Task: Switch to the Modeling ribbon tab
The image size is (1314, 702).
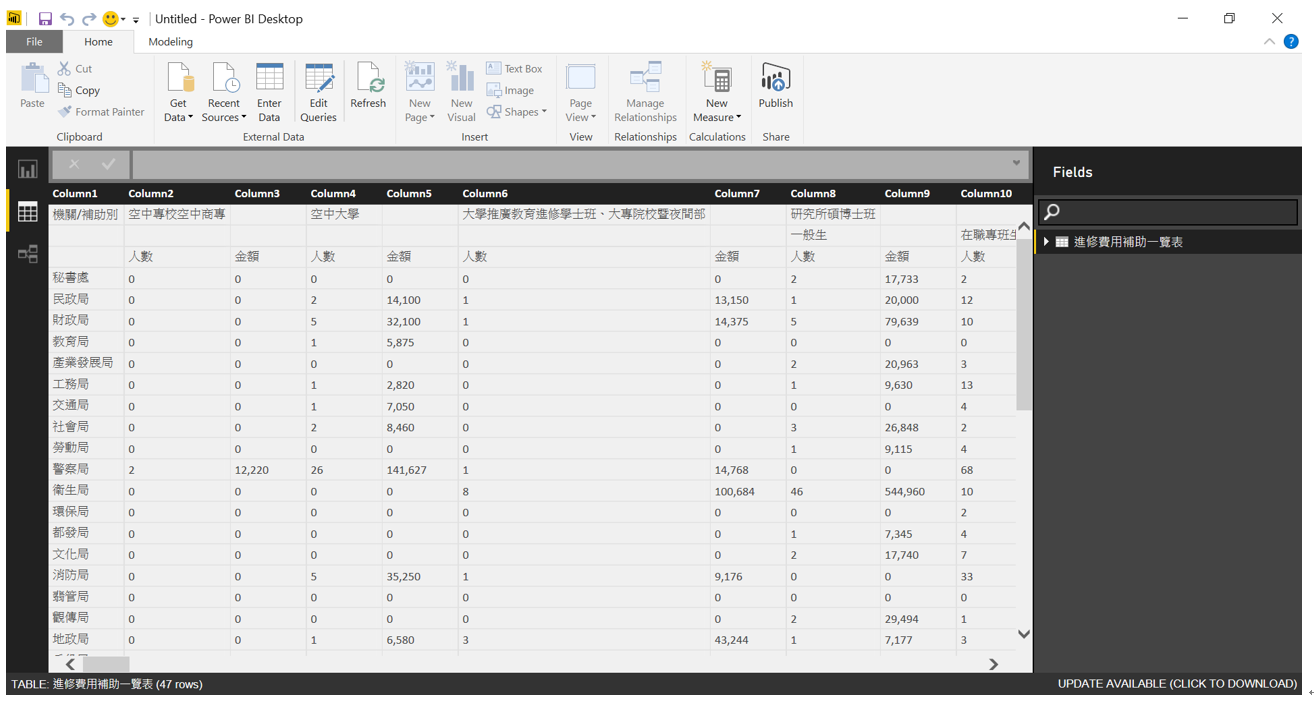Action: 170,42
